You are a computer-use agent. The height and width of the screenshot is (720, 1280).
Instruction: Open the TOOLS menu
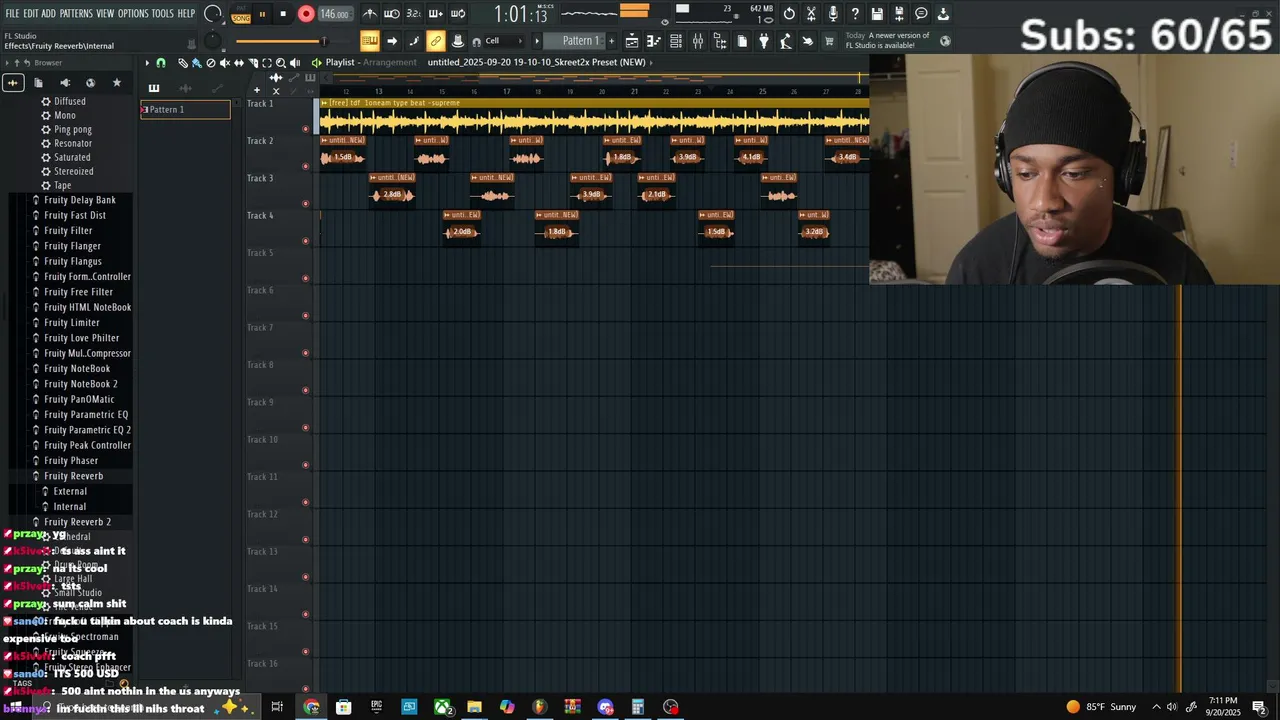pyautogui.click(x=163, y=14)
